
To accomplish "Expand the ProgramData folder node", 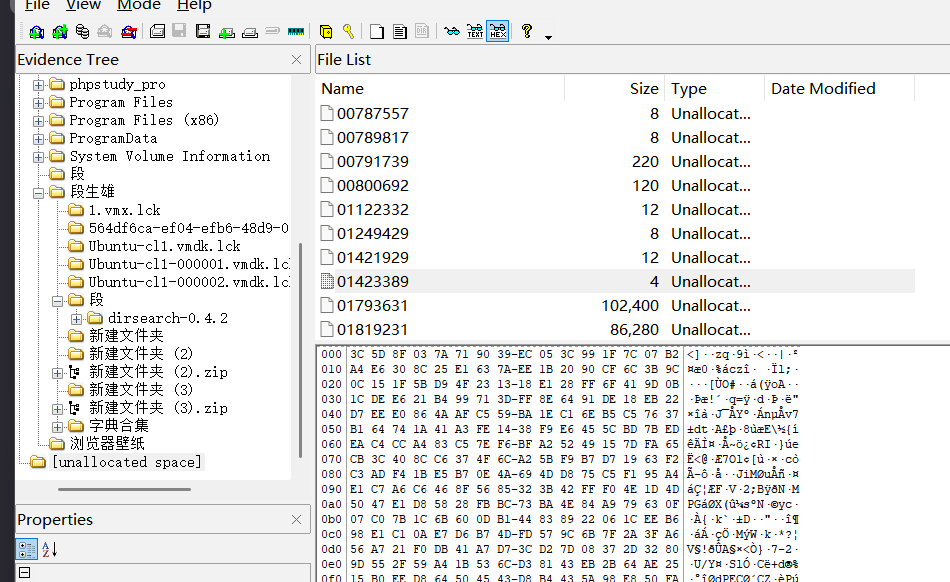I will point(38,139).
